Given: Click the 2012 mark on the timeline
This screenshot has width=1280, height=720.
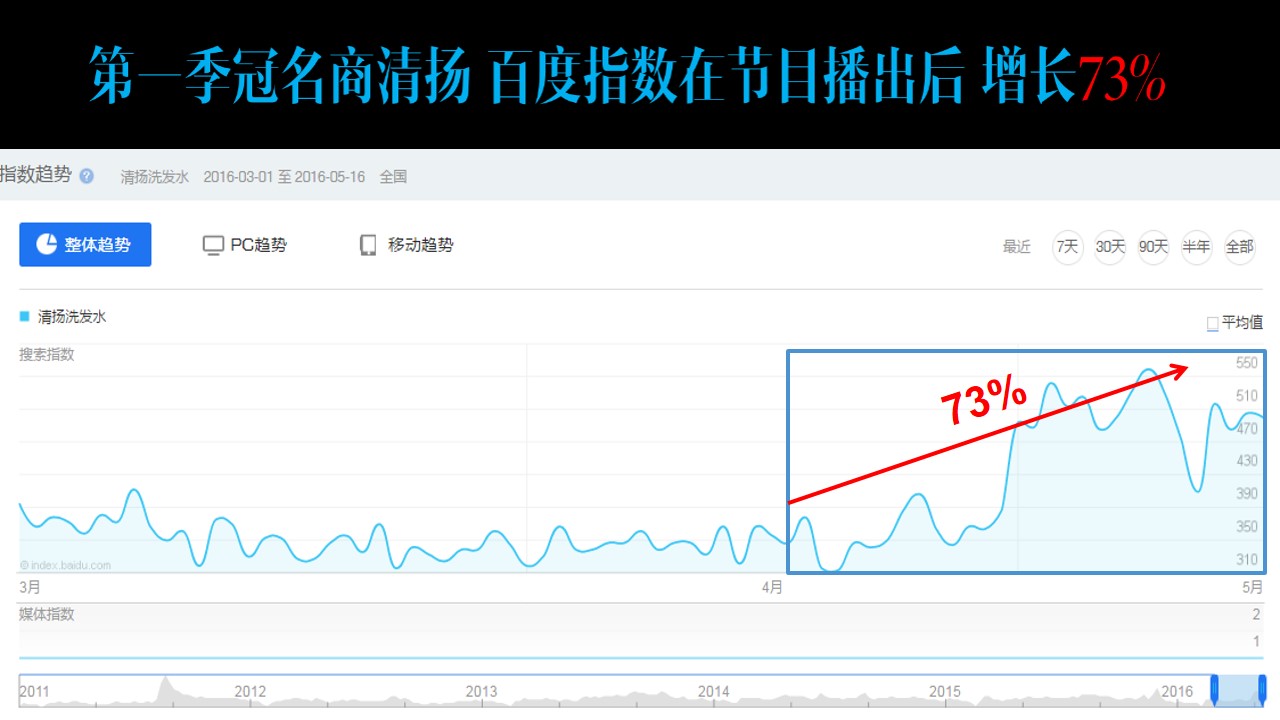Looking at the screenshot, I should [250, 692].
